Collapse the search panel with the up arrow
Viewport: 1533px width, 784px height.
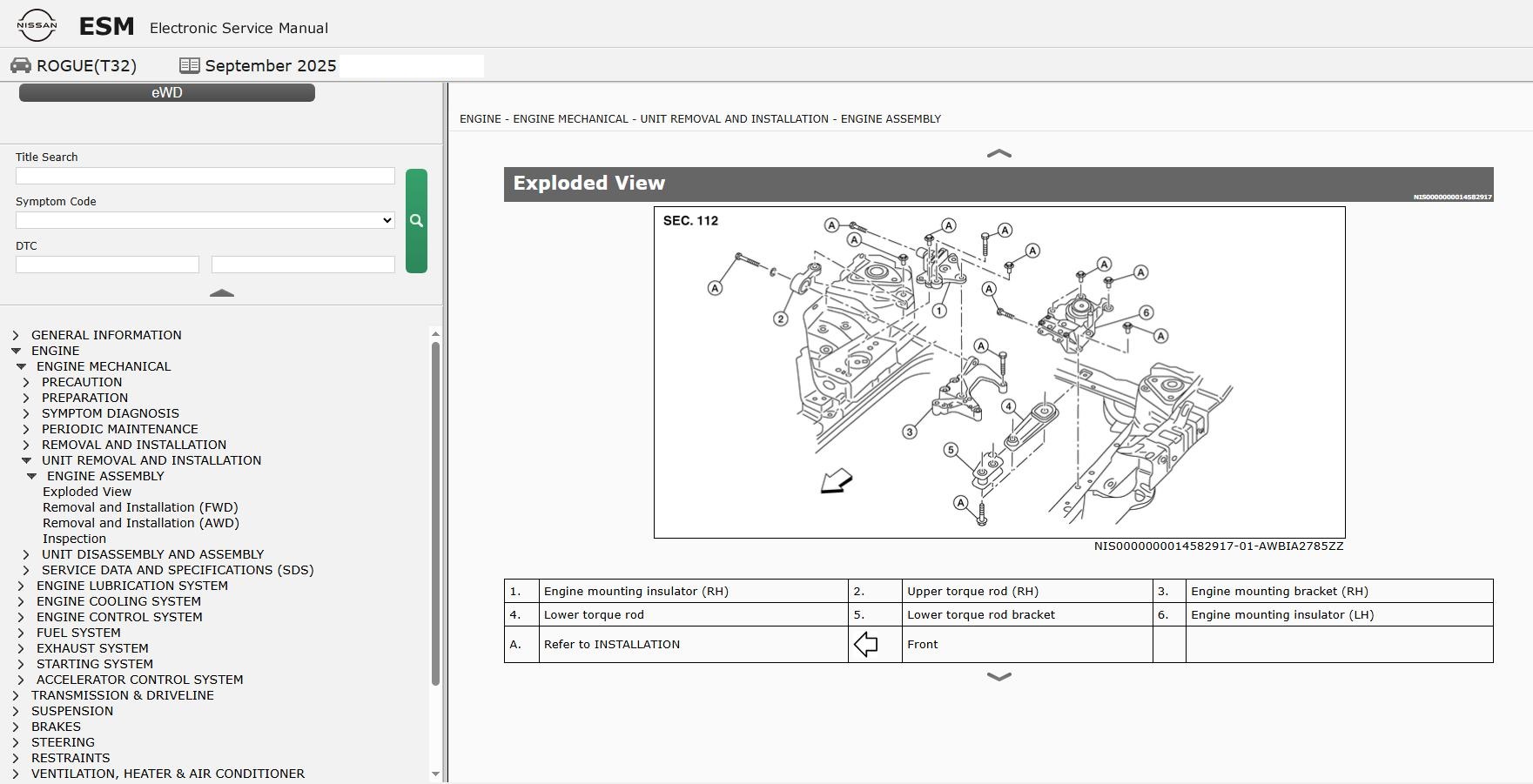tap(222, 293)
